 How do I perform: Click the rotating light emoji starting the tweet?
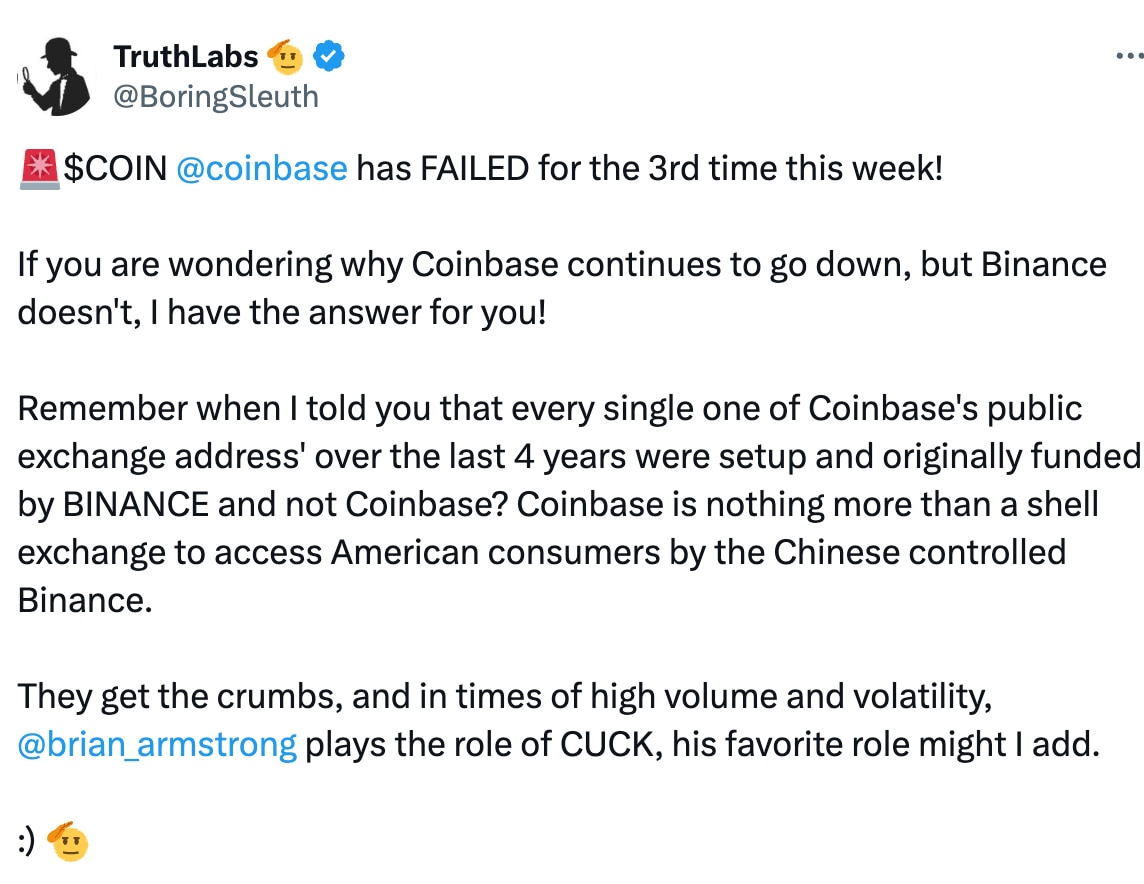[38, 168]
